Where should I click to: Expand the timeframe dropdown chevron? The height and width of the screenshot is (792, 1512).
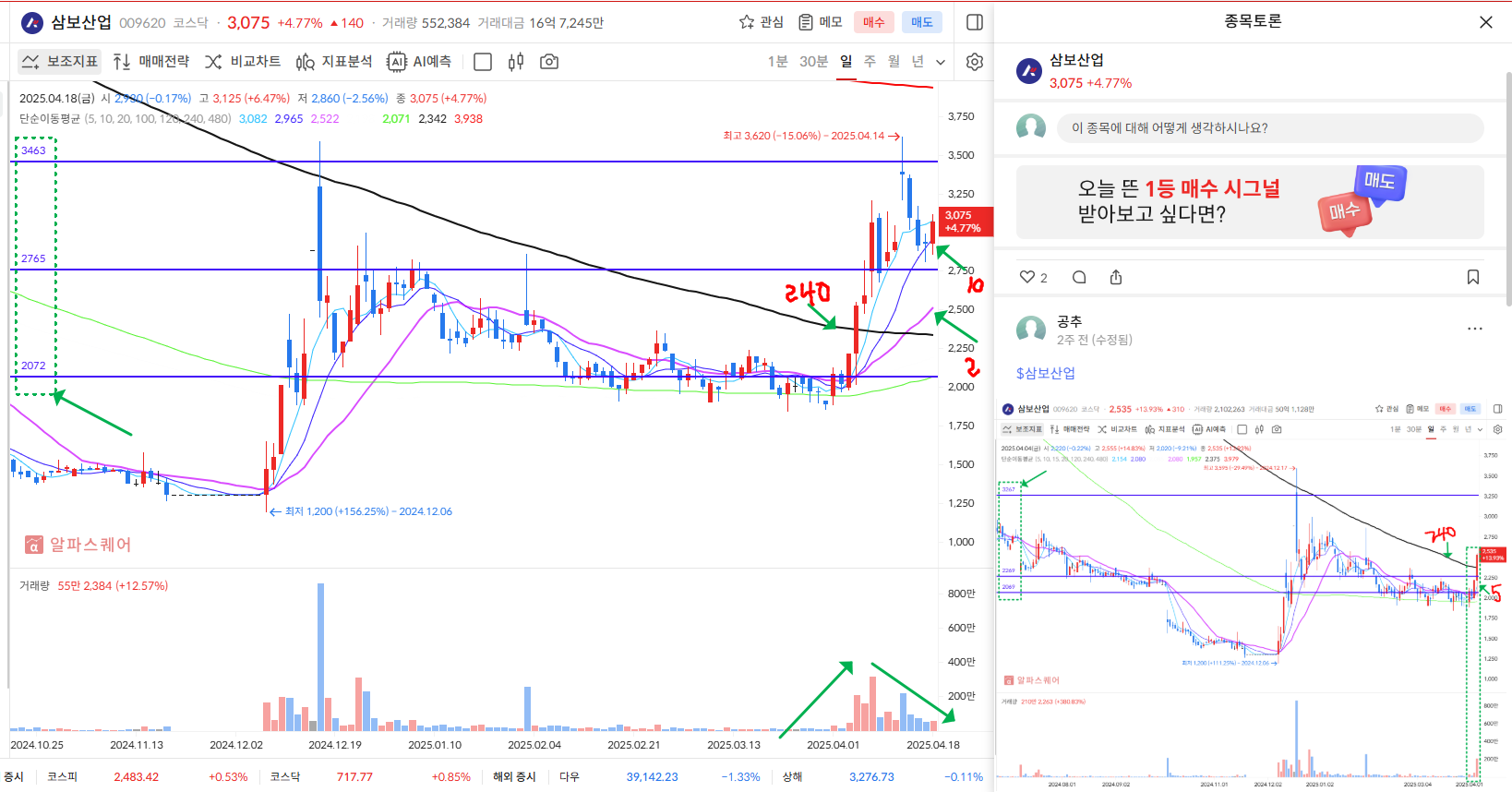point(941,63)
